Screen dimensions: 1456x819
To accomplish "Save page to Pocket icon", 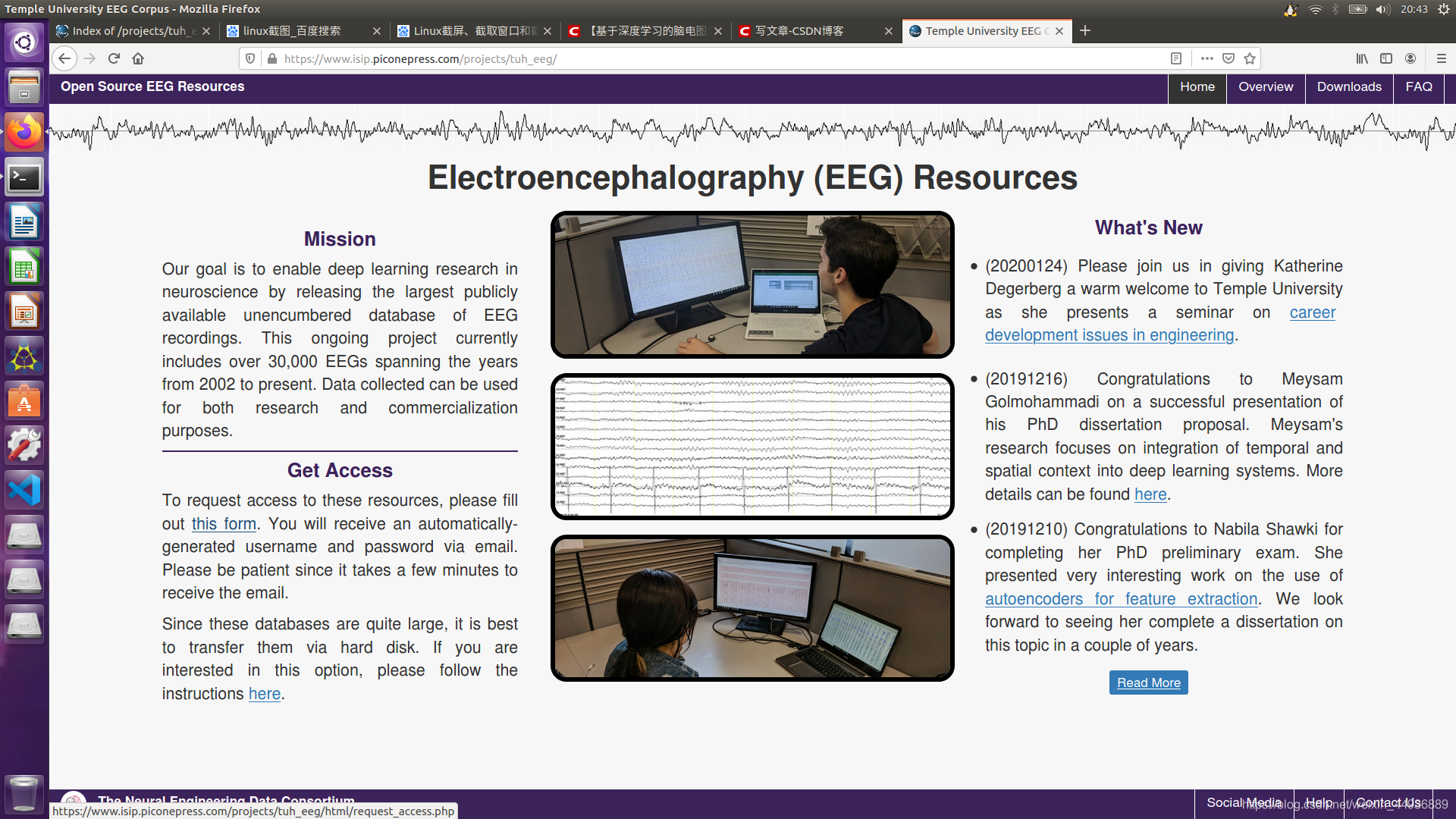I will click(1228, 58).
